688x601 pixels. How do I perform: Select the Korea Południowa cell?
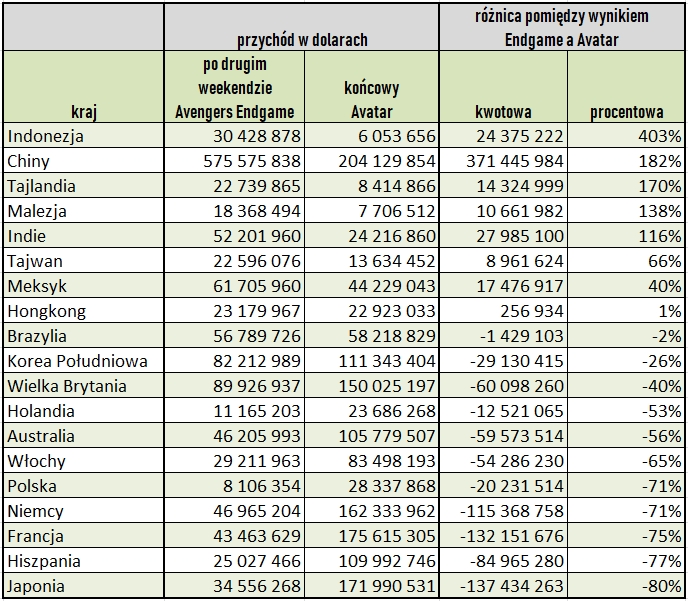[84, 361]
